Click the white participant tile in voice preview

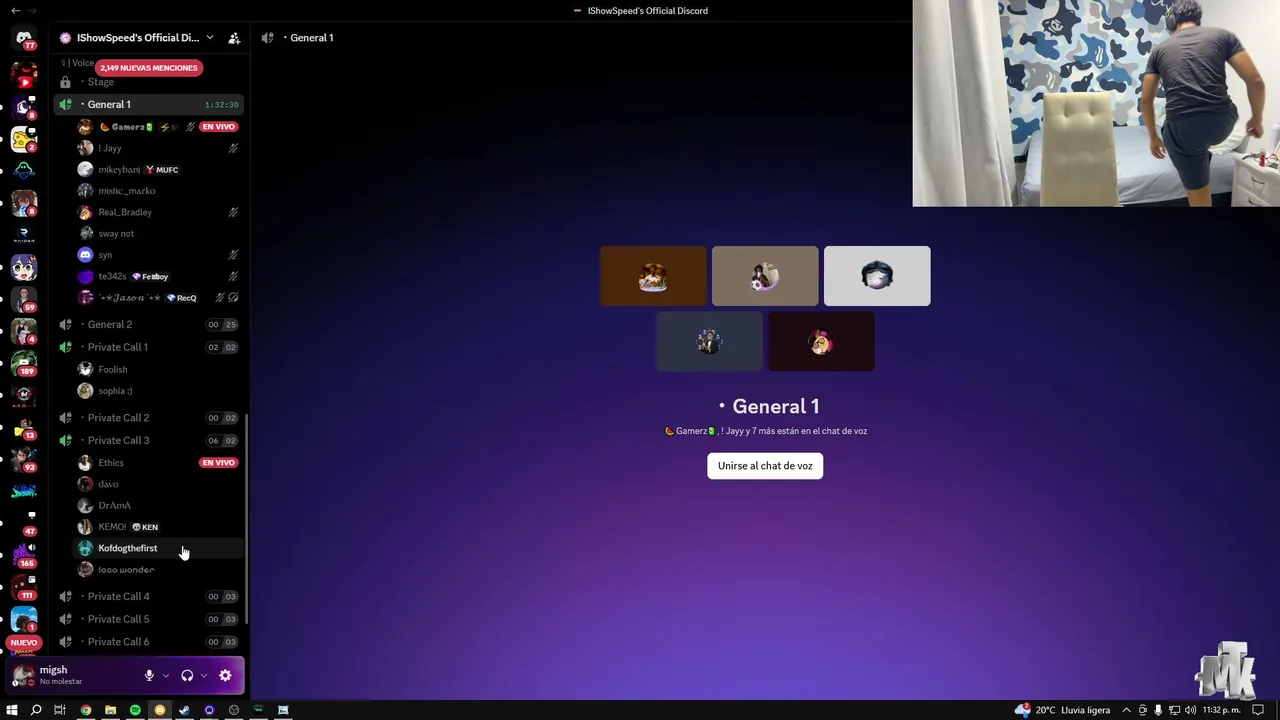click(x=877, y=276)
